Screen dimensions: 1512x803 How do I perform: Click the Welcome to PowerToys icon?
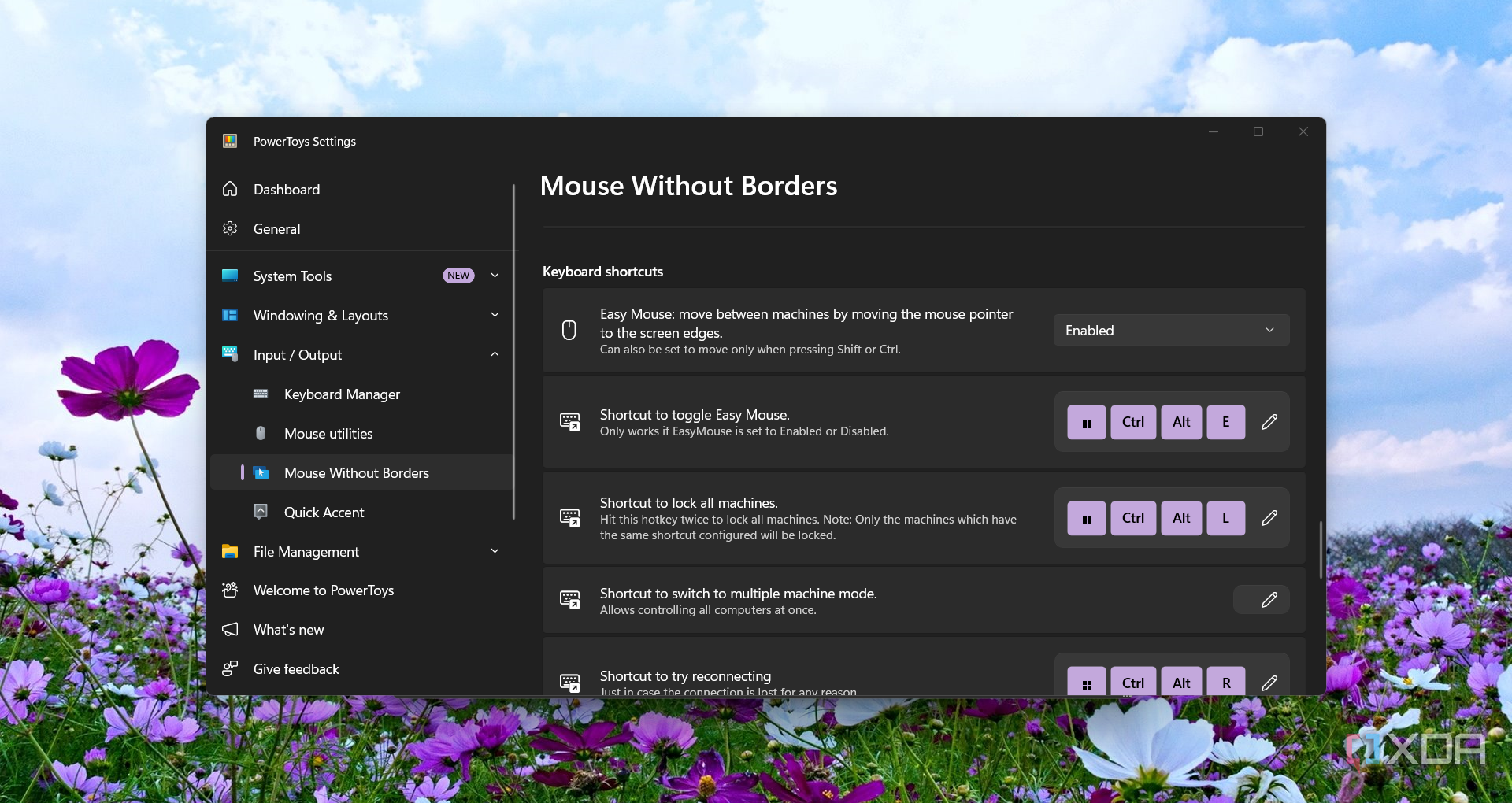coord(230,590)
